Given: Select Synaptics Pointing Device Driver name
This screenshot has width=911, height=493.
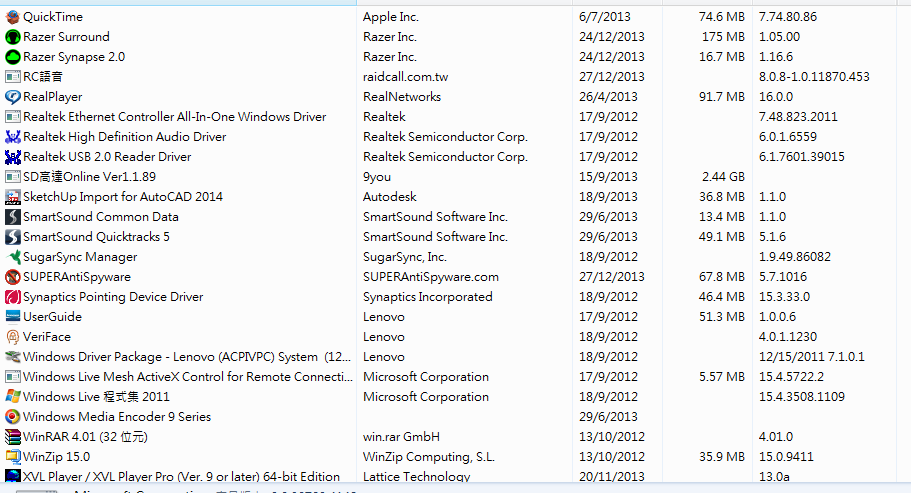Looking at the screenshot, I should point(113,297).
